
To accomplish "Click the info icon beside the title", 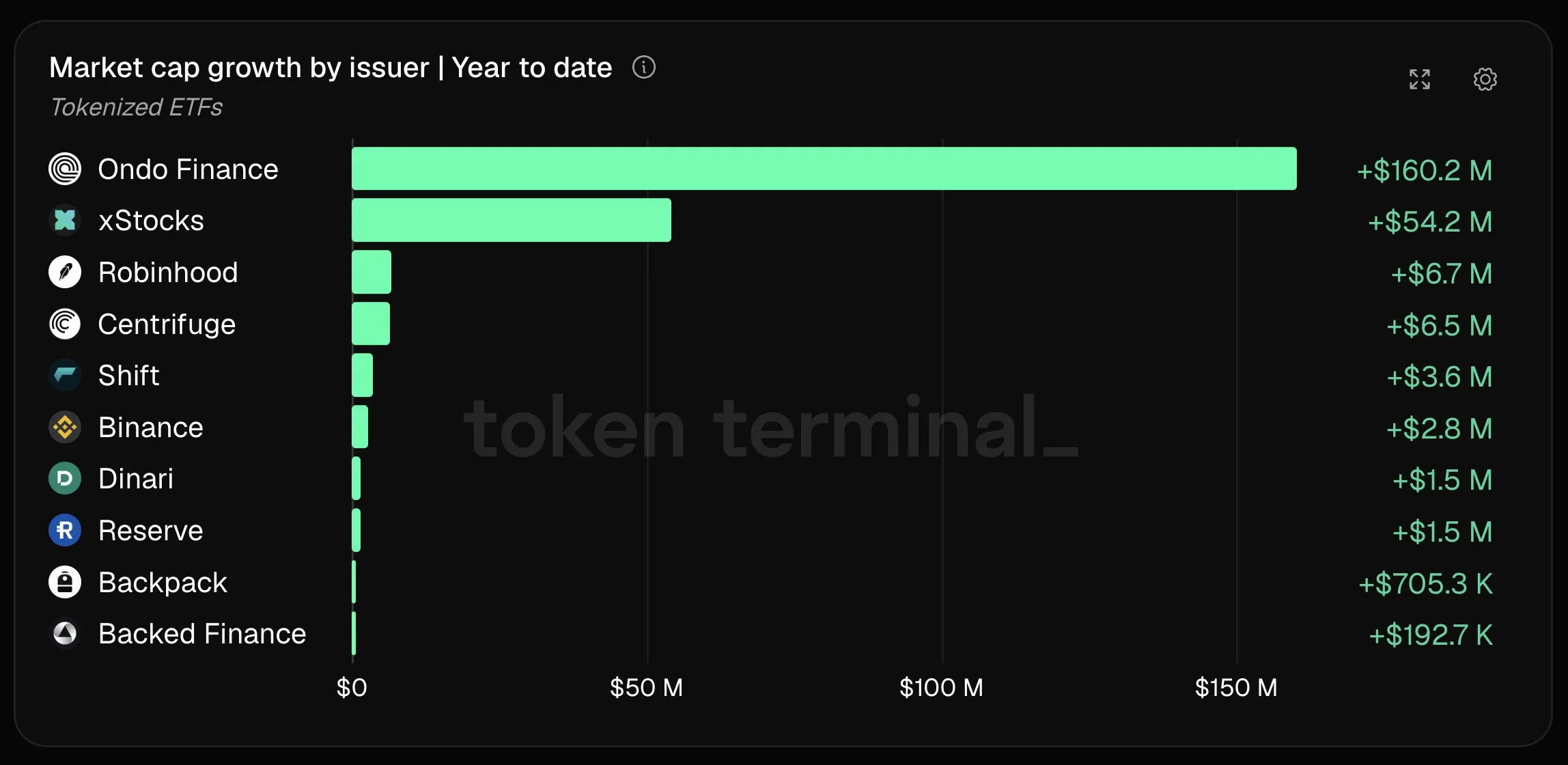I will (x=643, y=67).
